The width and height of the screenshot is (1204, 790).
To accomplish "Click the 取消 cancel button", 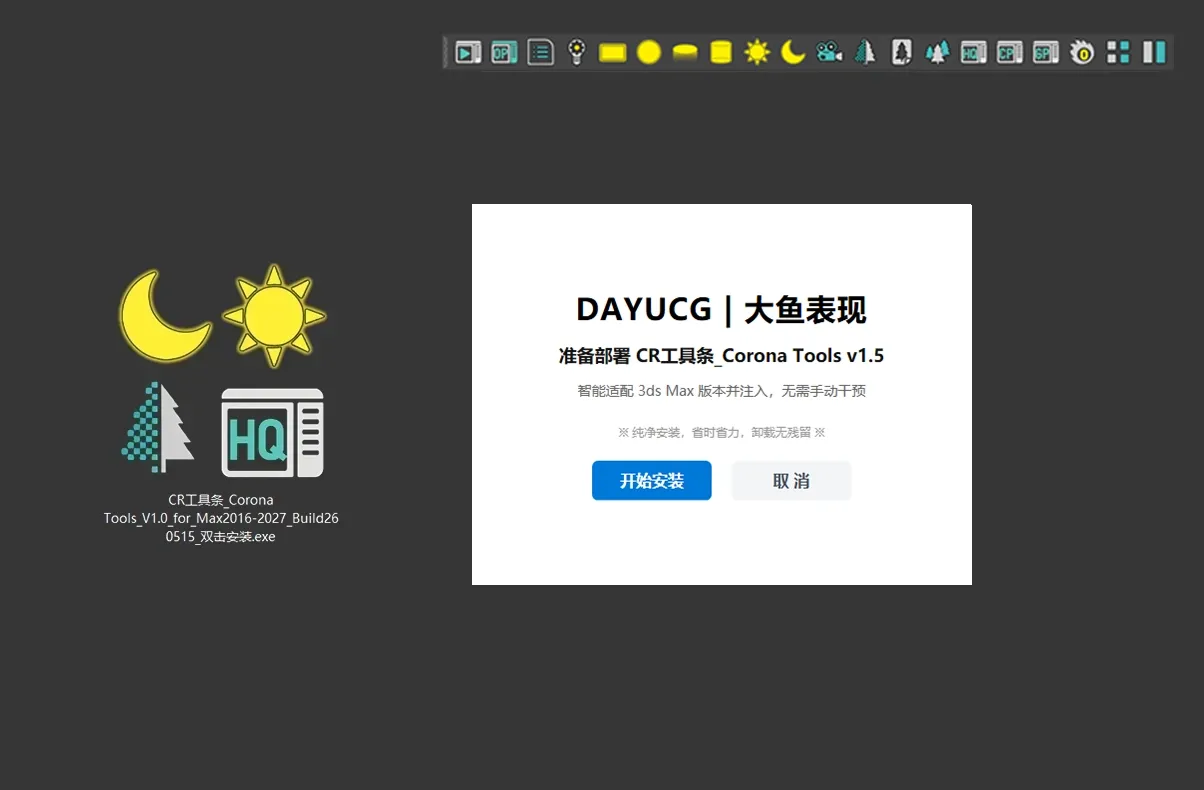I will [x=791, y=481].
